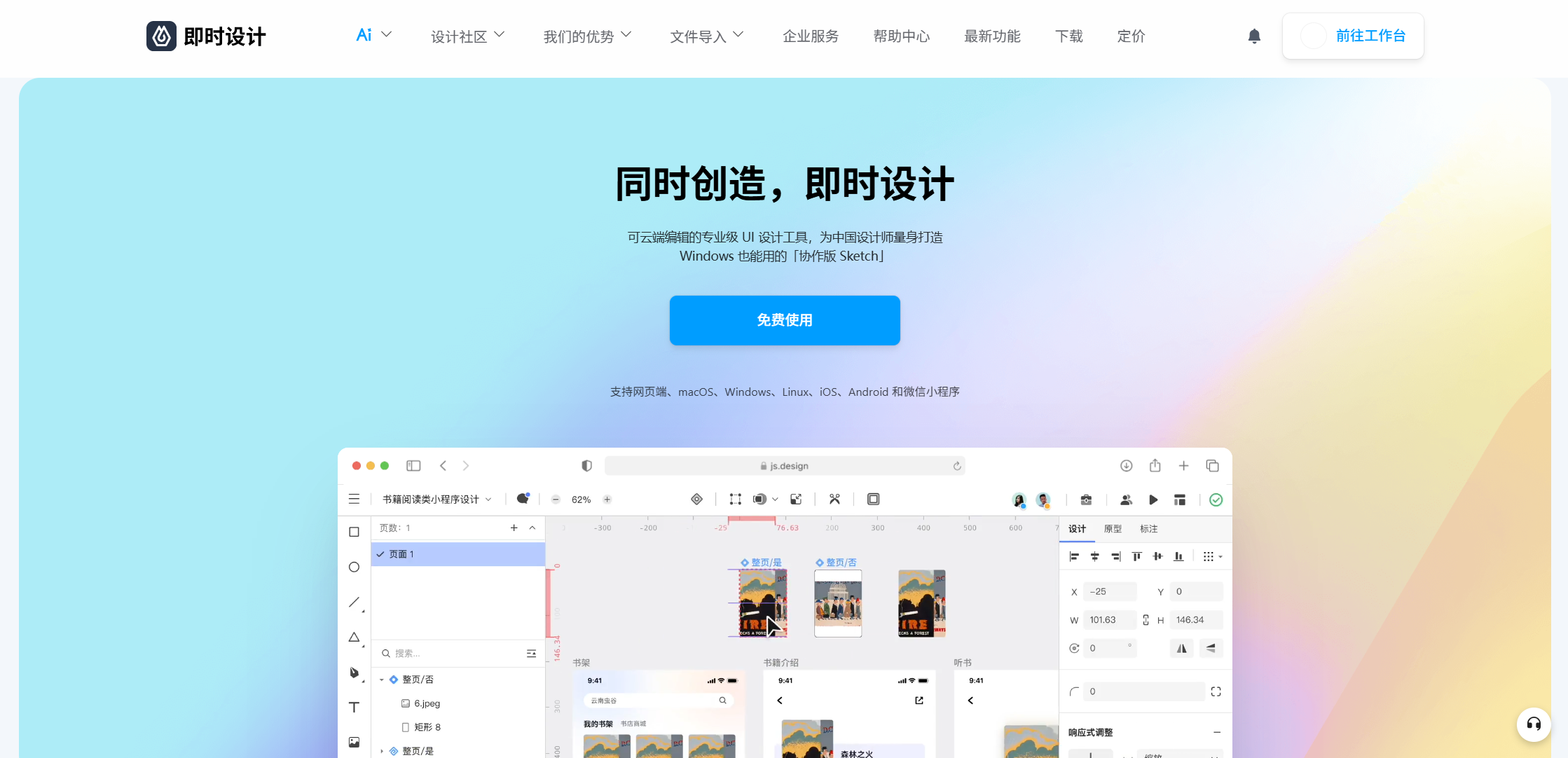Click the hamburger menu icon in editor
1568x758 pixels.
(354, 499)
